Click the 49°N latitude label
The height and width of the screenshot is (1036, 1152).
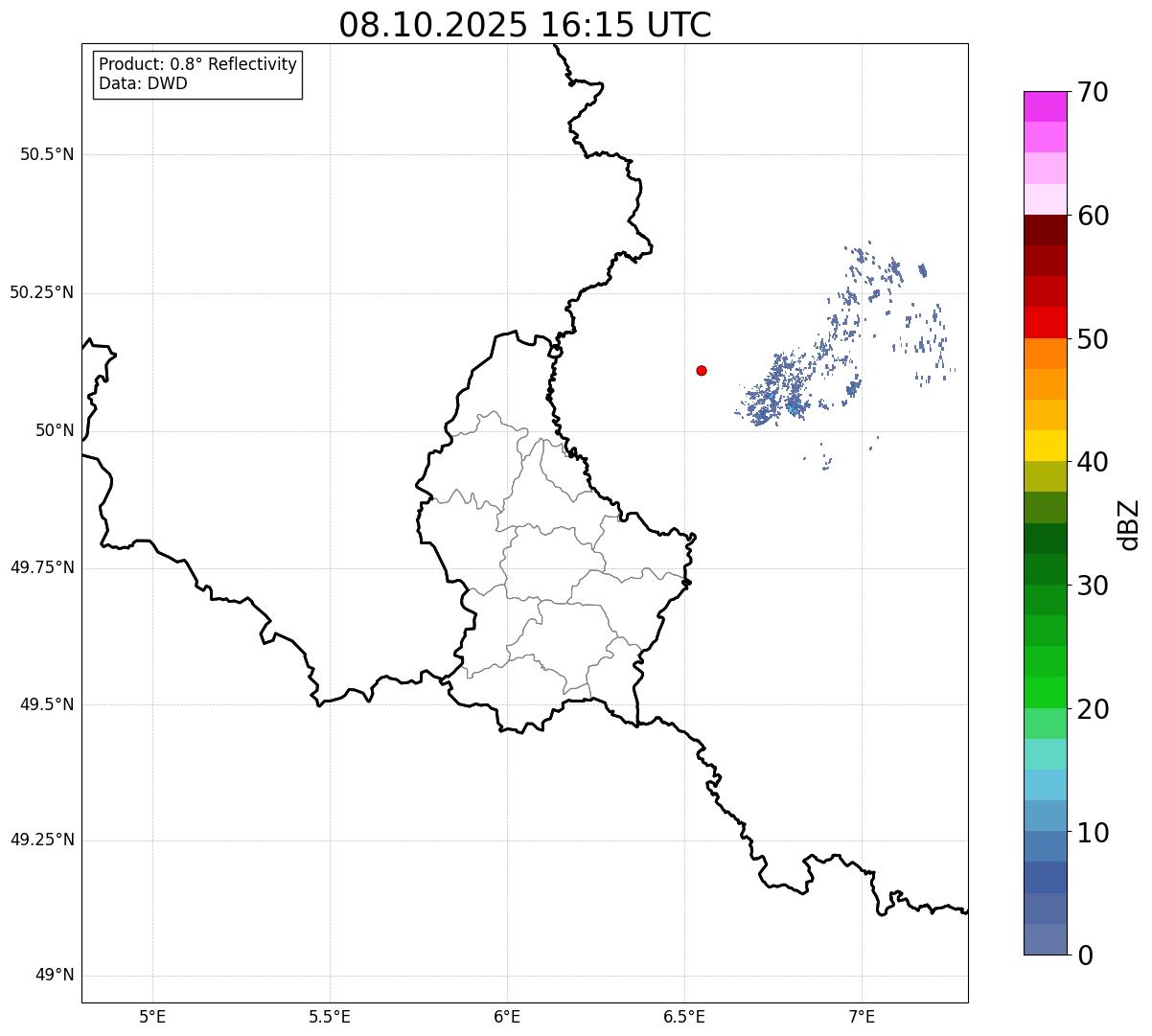pos(55,976)
